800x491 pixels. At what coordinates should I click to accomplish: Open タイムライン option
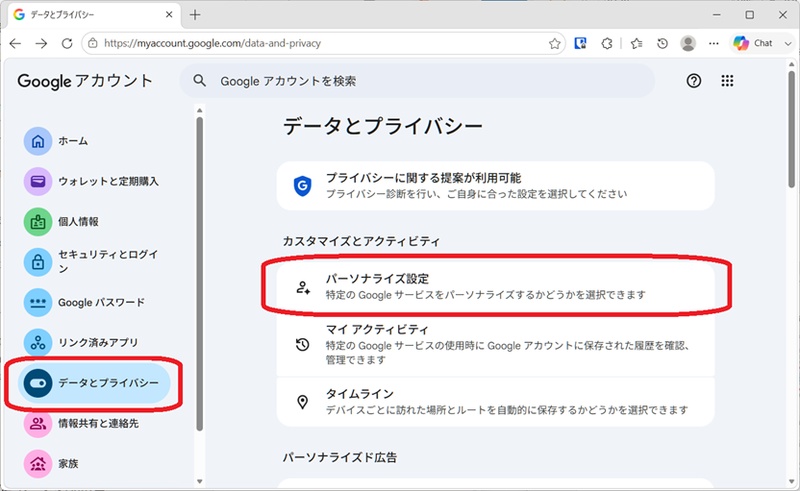pyautogui.click(x=495, y=402)
